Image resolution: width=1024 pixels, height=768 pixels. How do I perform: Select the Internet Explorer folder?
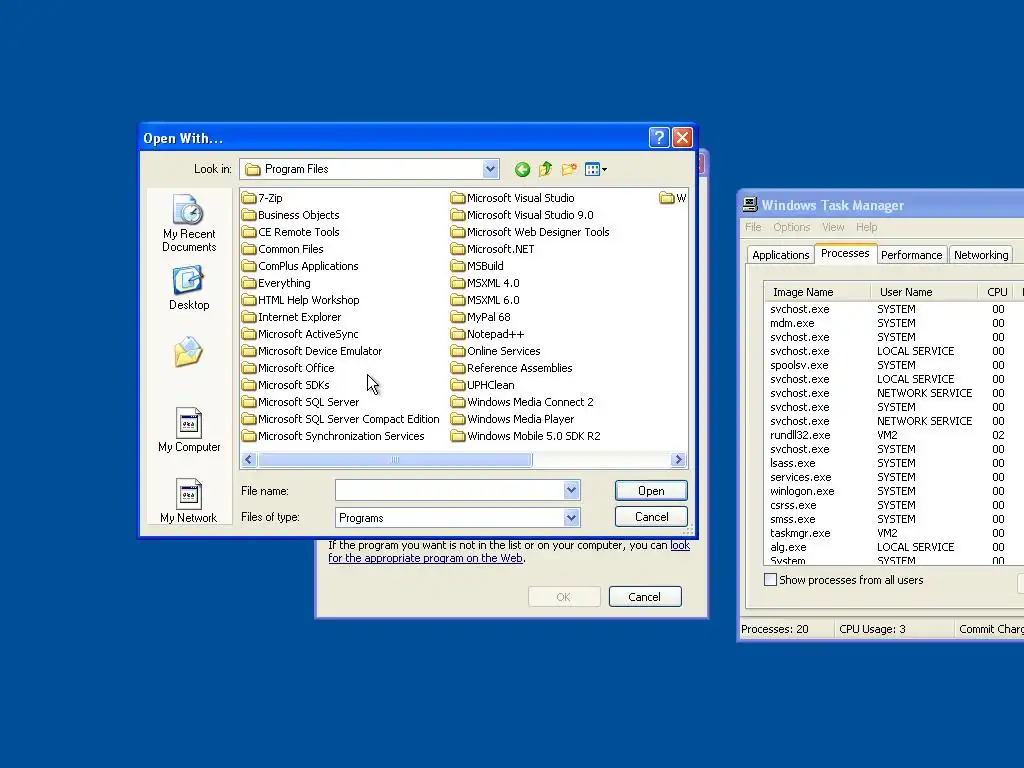pyautogui.click(x=291, y=317)
